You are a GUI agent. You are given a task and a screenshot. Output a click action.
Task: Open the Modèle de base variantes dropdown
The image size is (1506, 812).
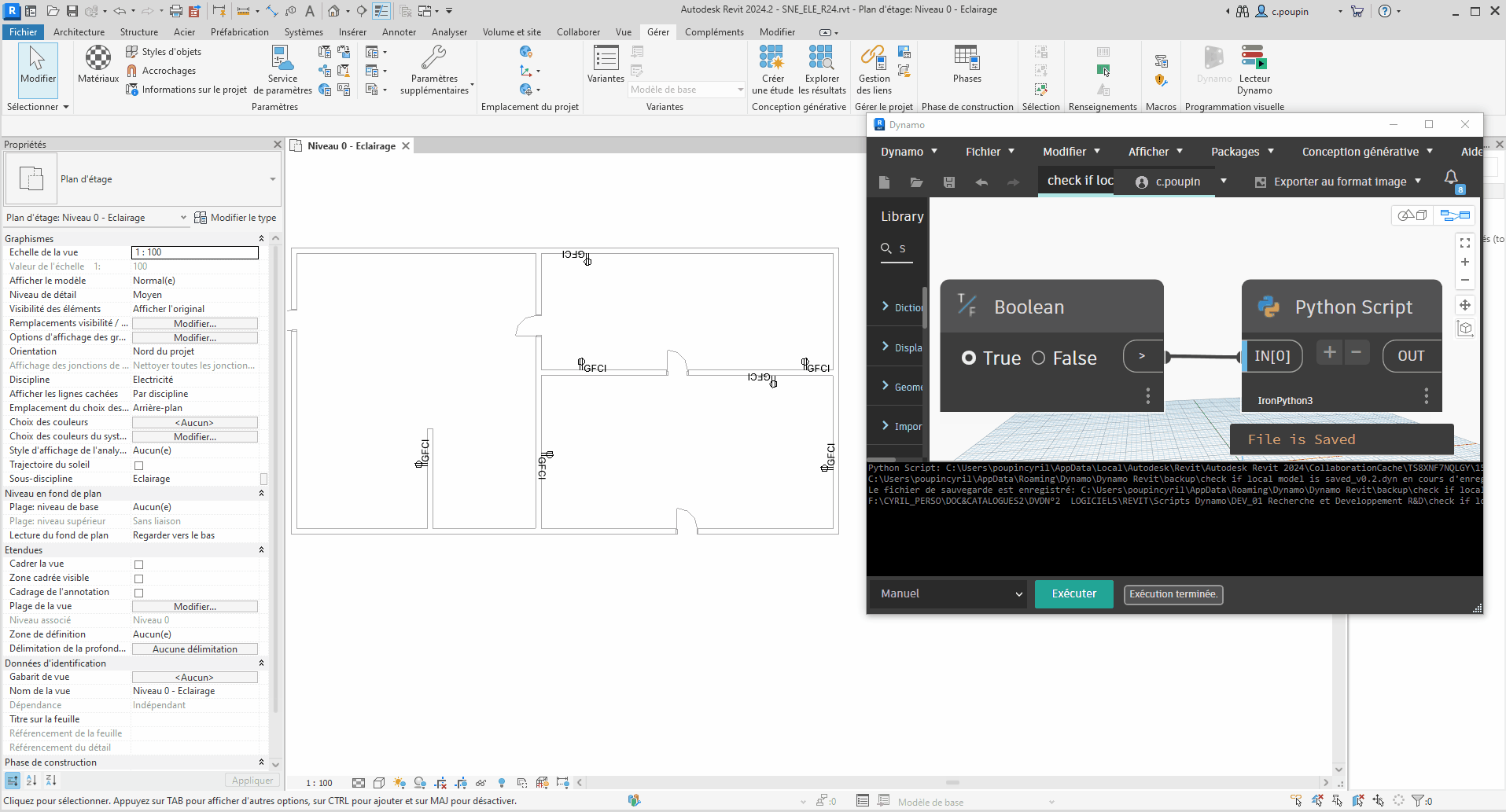click(x=686, y=90)
